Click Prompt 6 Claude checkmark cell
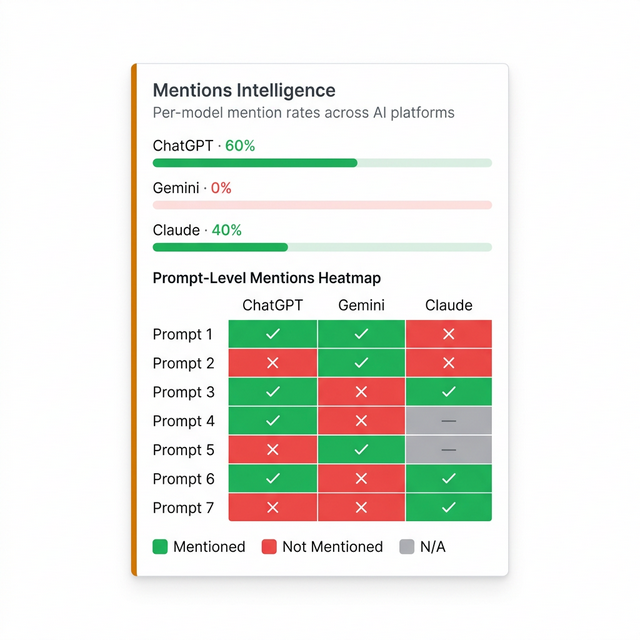The image size is (640, 640). tap(449, 479)
